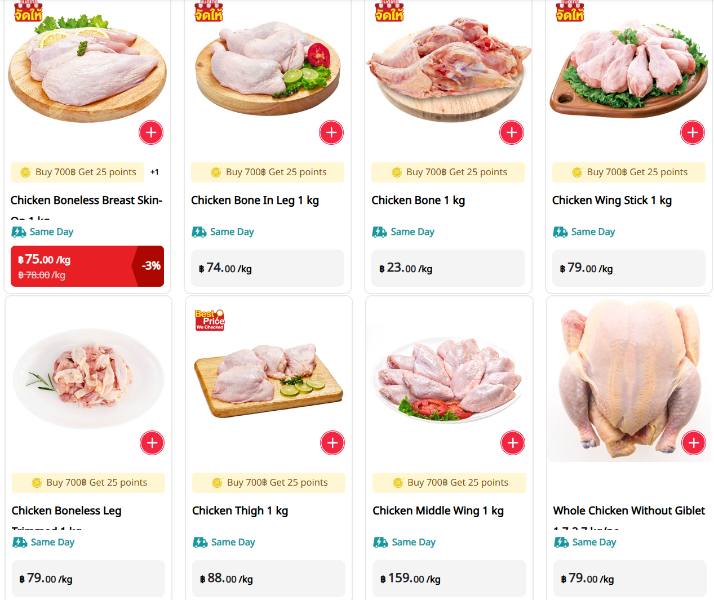Click the Best Price badge on Chicken Thigh
The image size is (714, 600).
(x=209, y=320)
